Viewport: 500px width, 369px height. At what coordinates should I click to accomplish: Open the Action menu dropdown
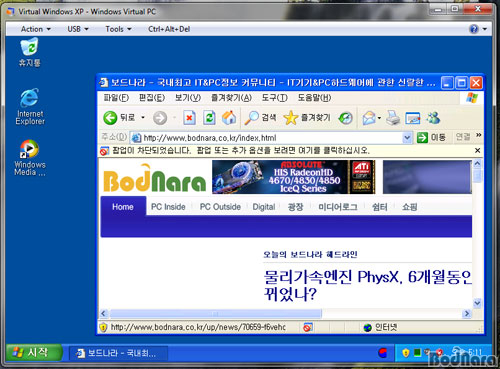36,29
